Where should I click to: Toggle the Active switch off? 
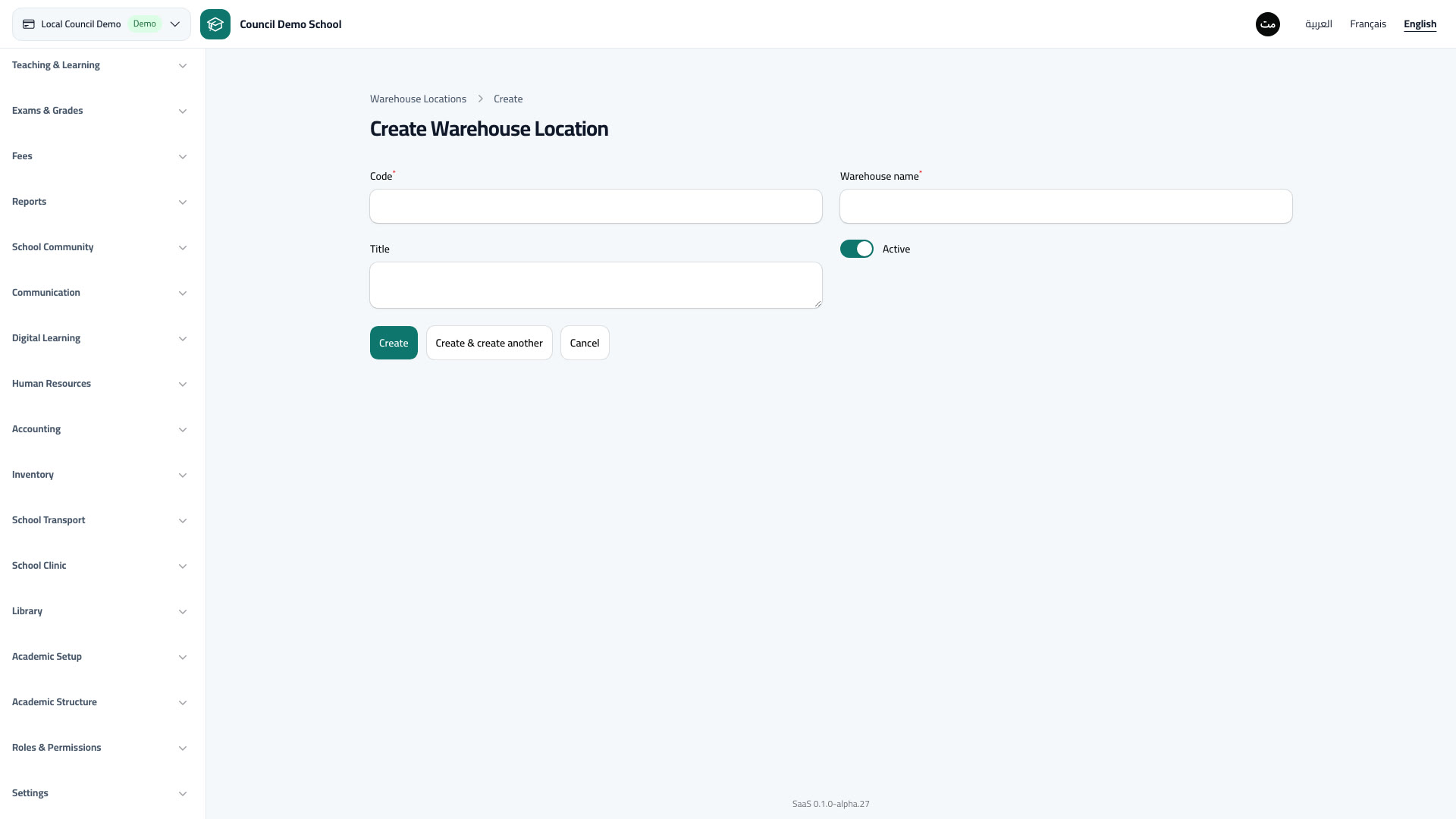tap(857, 249)
